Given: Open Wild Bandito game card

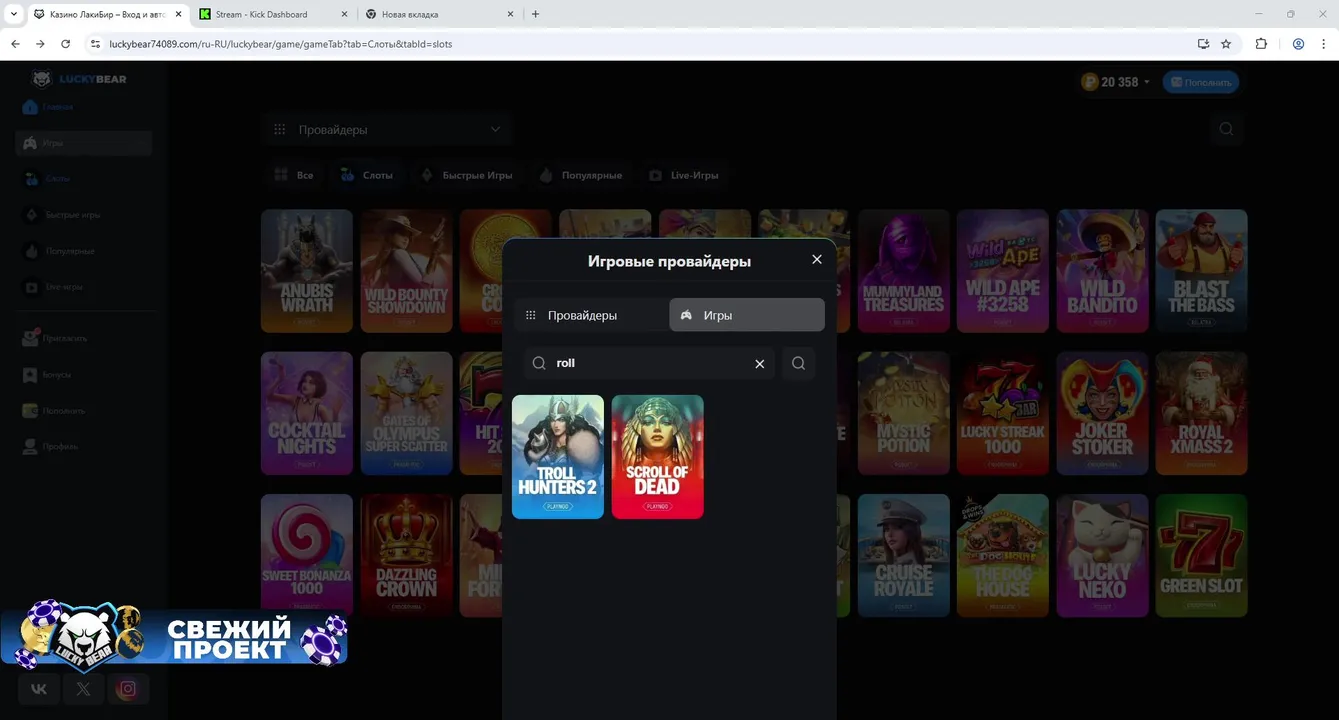Looking at the screenshot, I should (1102, 270).
